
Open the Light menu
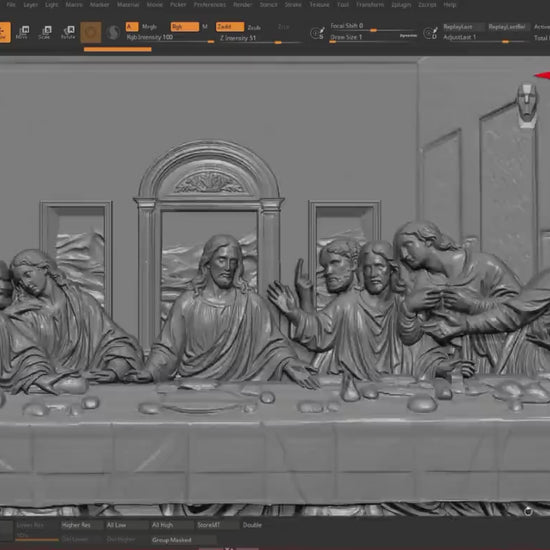point(52,5)
